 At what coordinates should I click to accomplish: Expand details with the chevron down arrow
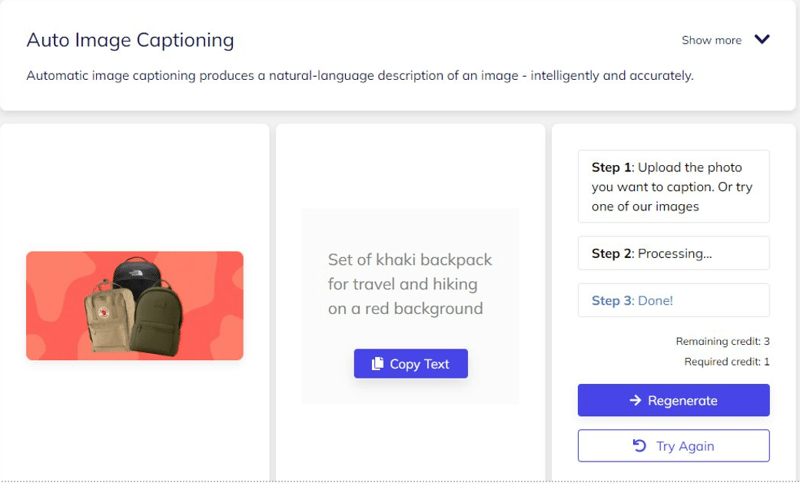pos(762,39)
